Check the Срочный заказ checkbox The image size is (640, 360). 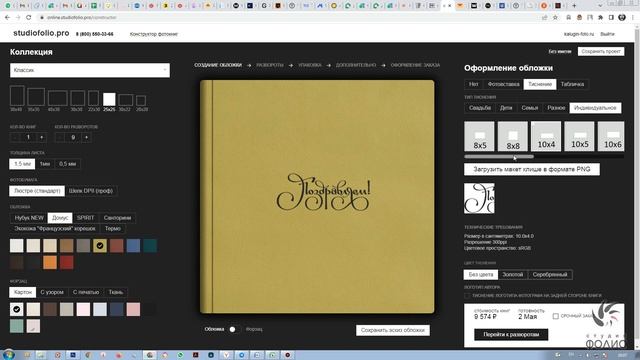point(556,316)
